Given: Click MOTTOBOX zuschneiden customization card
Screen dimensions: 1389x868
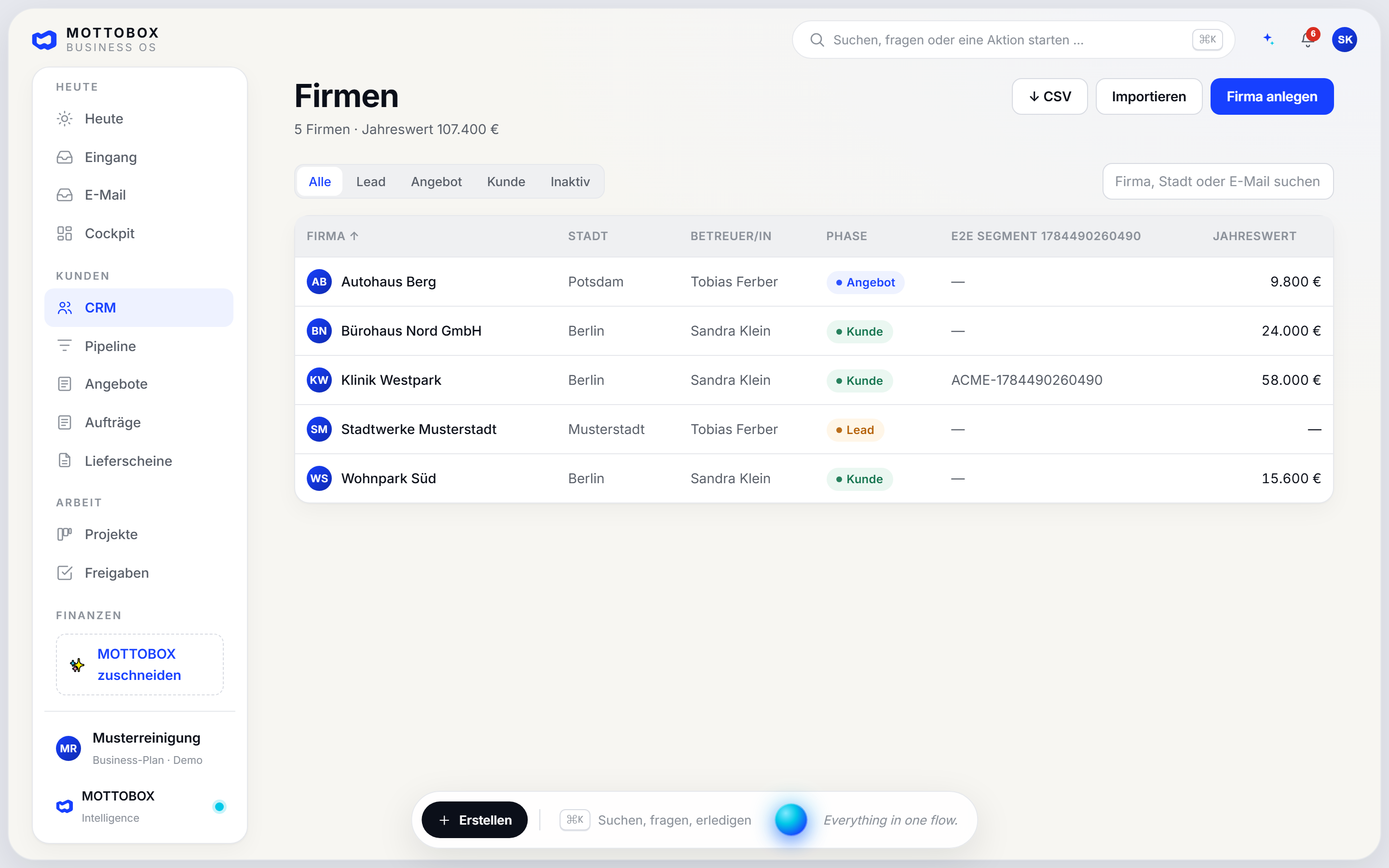Looking at the screenshot, I should 139,665.
